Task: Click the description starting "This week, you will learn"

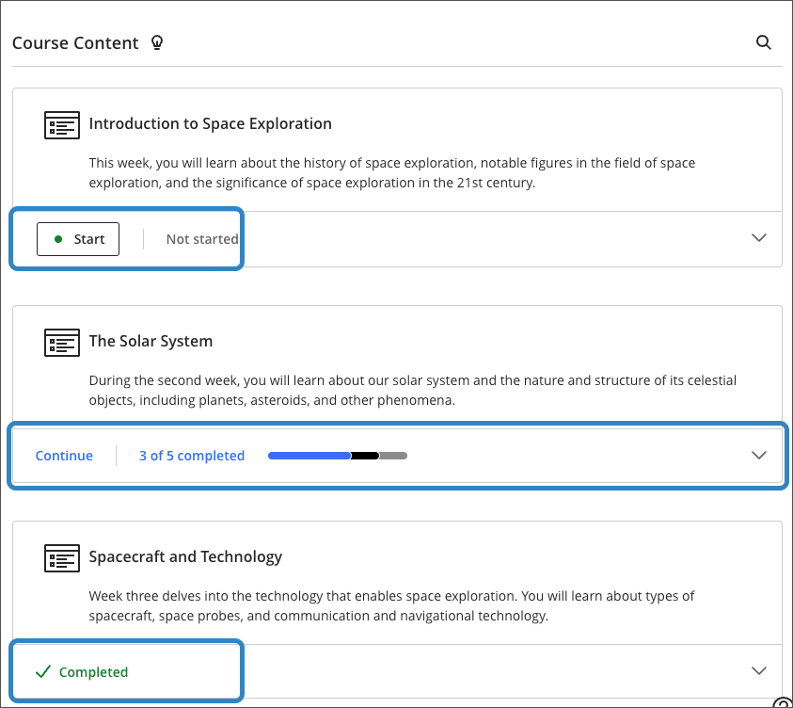Action: coord(391,172)
